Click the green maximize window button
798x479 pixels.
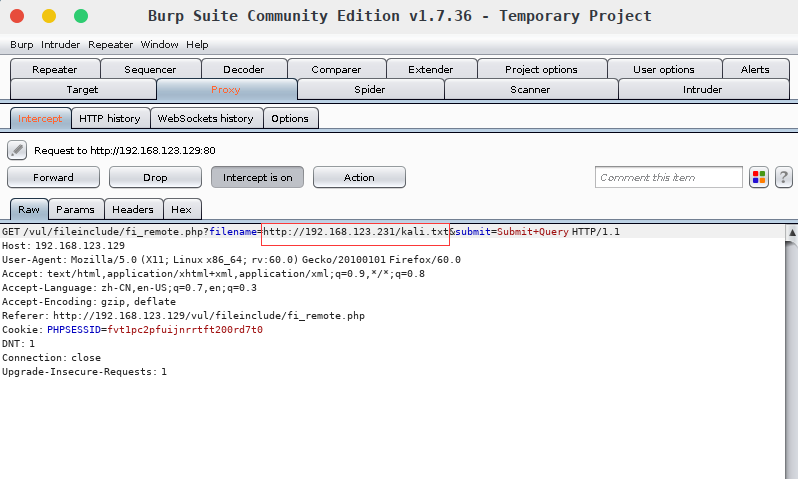pyautogui.click(x=81, y=16)
